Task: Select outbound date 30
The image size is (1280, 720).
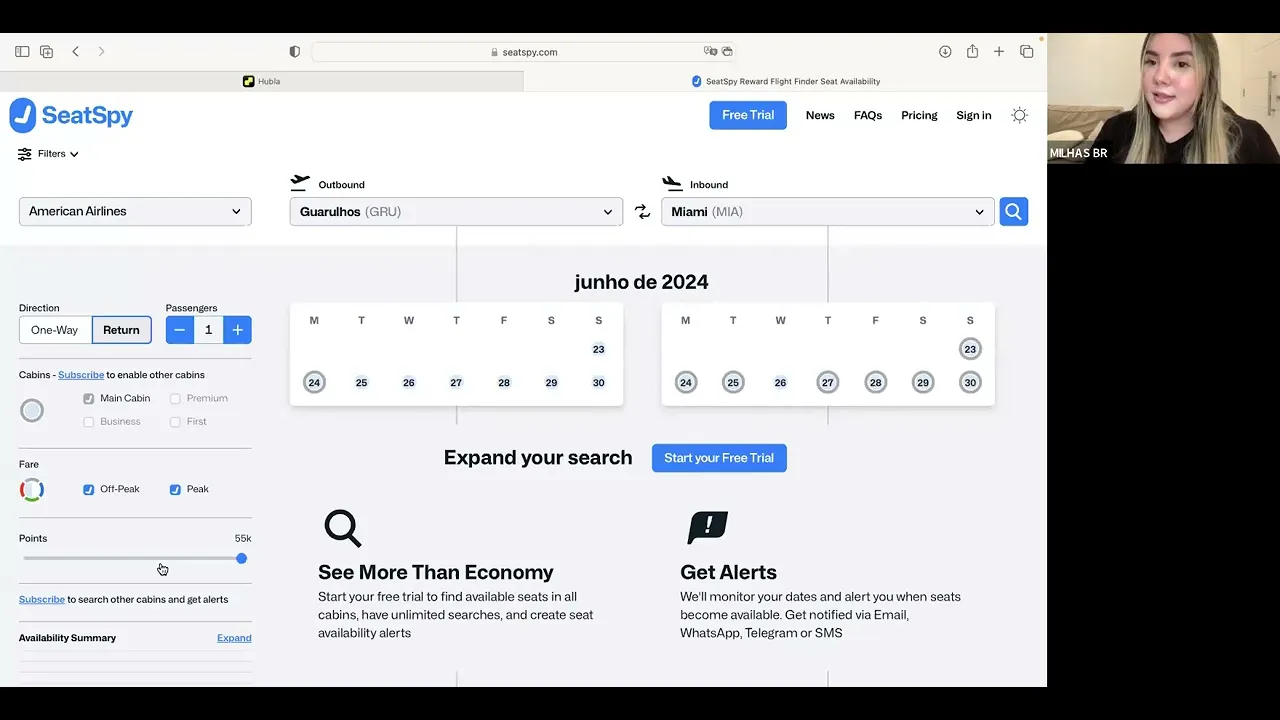Action: click(598, 383)
